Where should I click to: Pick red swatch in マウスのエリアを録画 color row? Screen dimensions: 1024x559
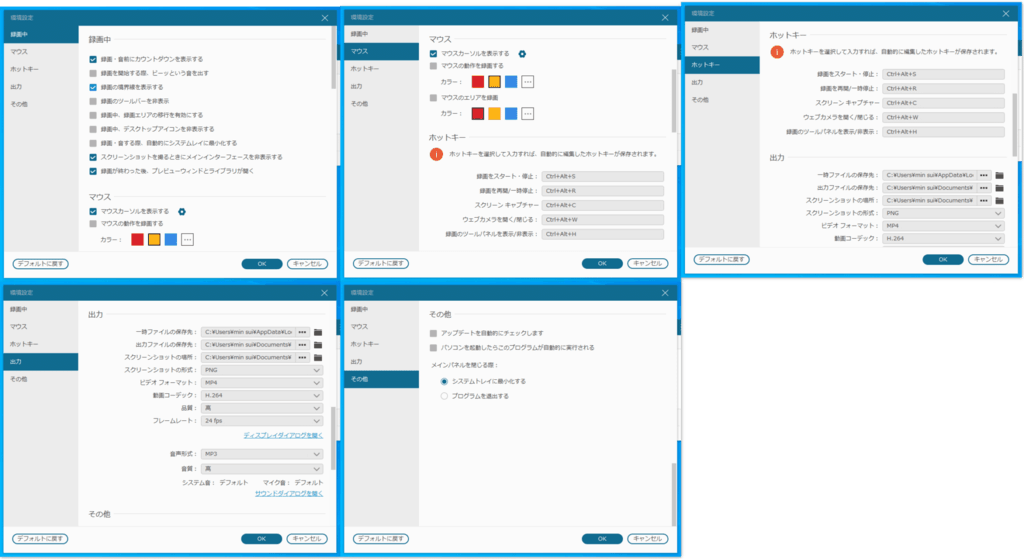478,113
